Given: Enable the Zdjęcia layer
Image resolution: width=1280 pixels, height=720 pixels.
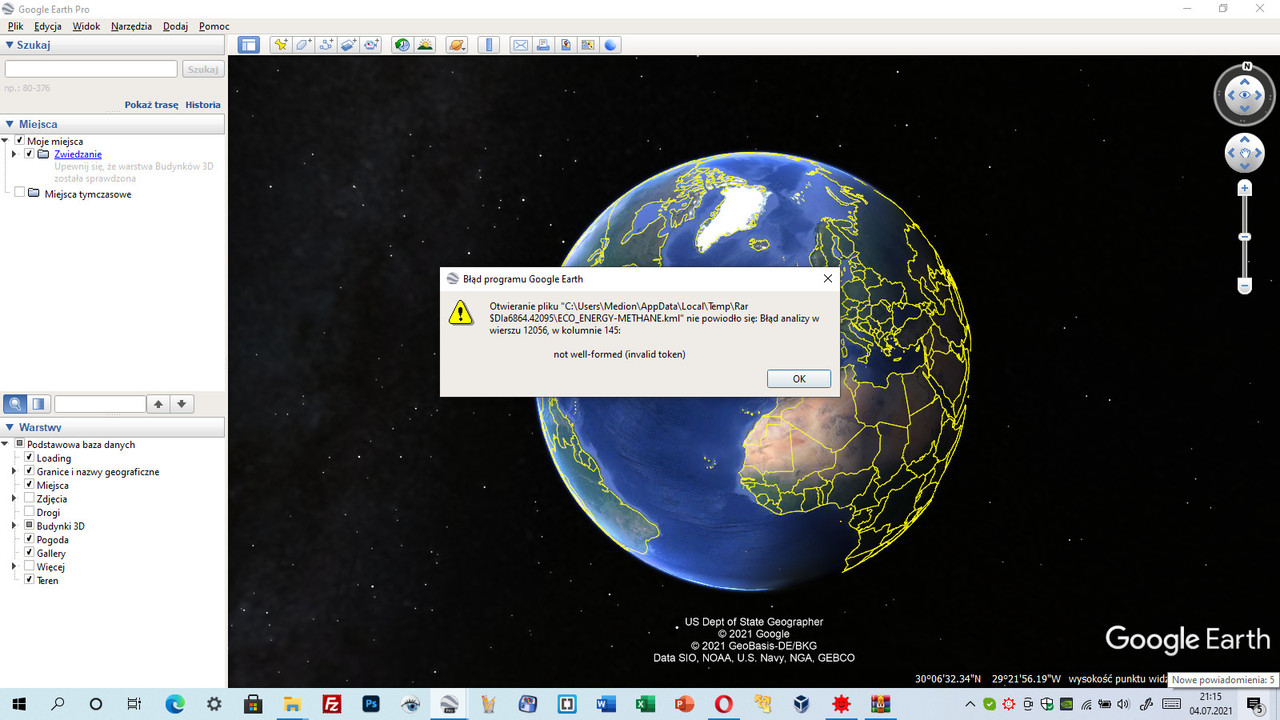Looking at the screenshot, I should [x=29, y=498].
